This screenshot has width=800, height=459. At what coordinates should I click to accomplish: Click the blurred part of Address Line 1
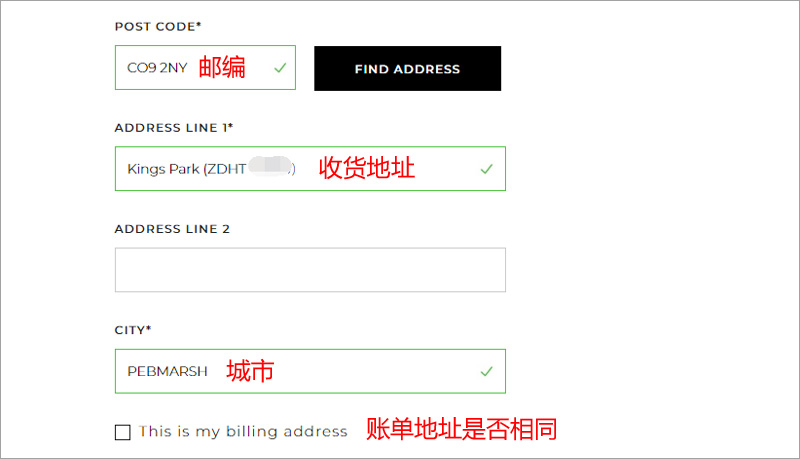[270, 168]
